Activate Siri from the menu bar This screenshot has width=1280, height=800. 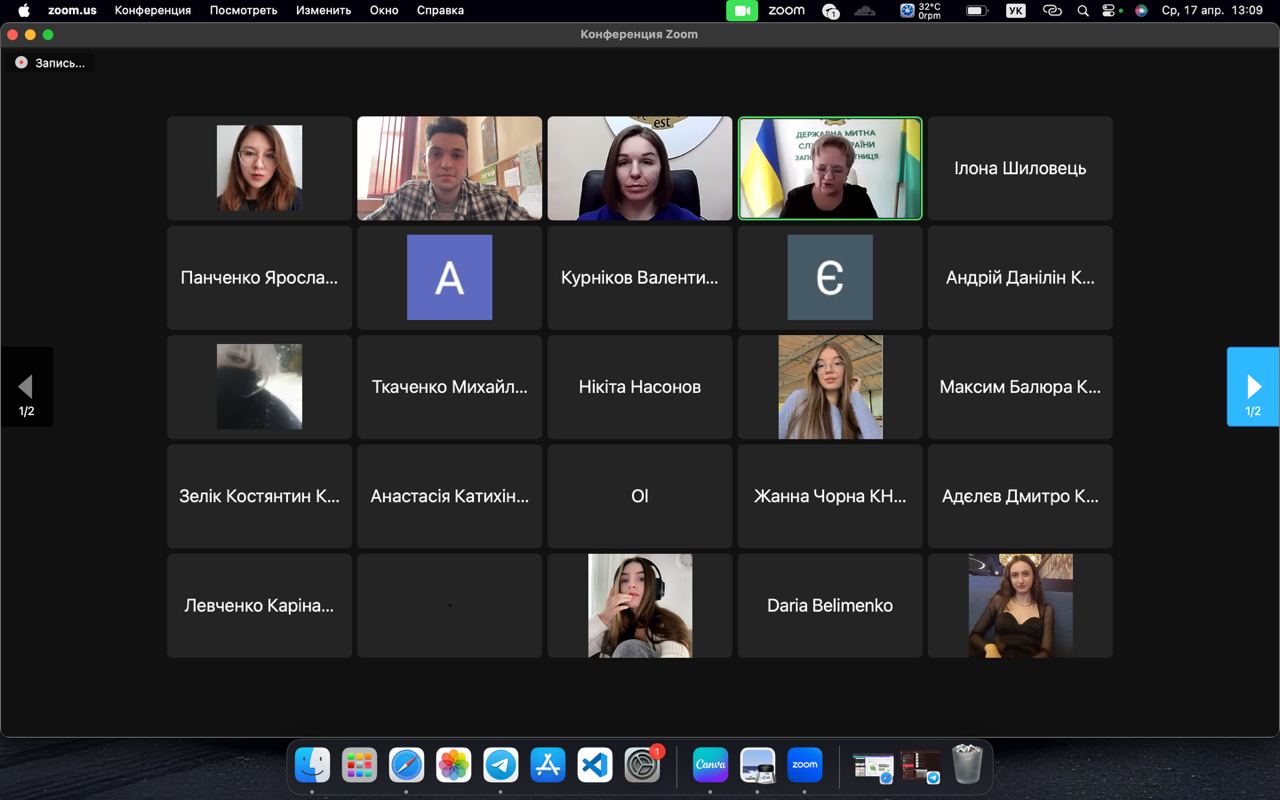tap(1141, 11)
